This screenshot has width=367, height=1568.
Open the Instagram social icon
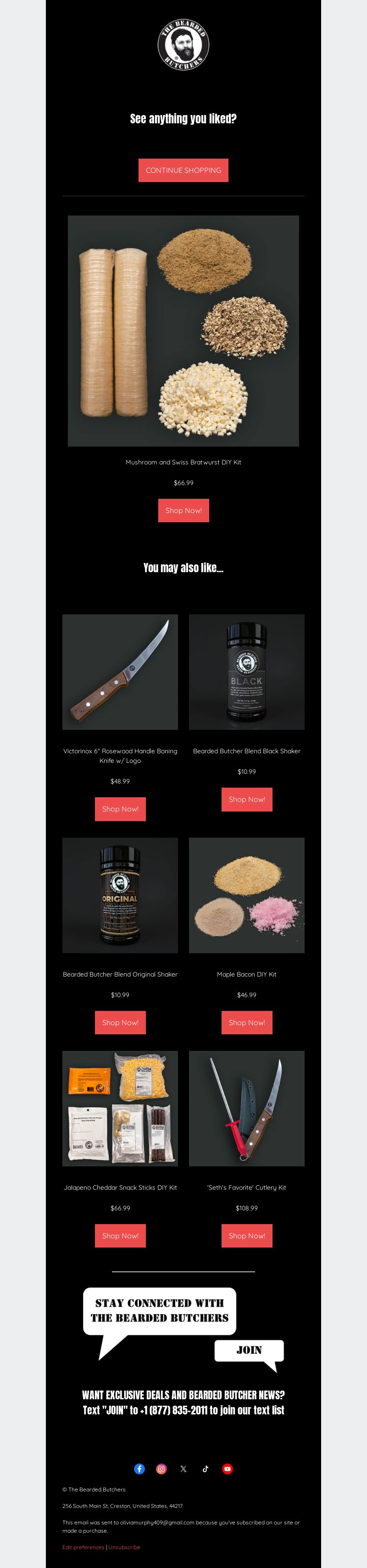[161, 1469]
